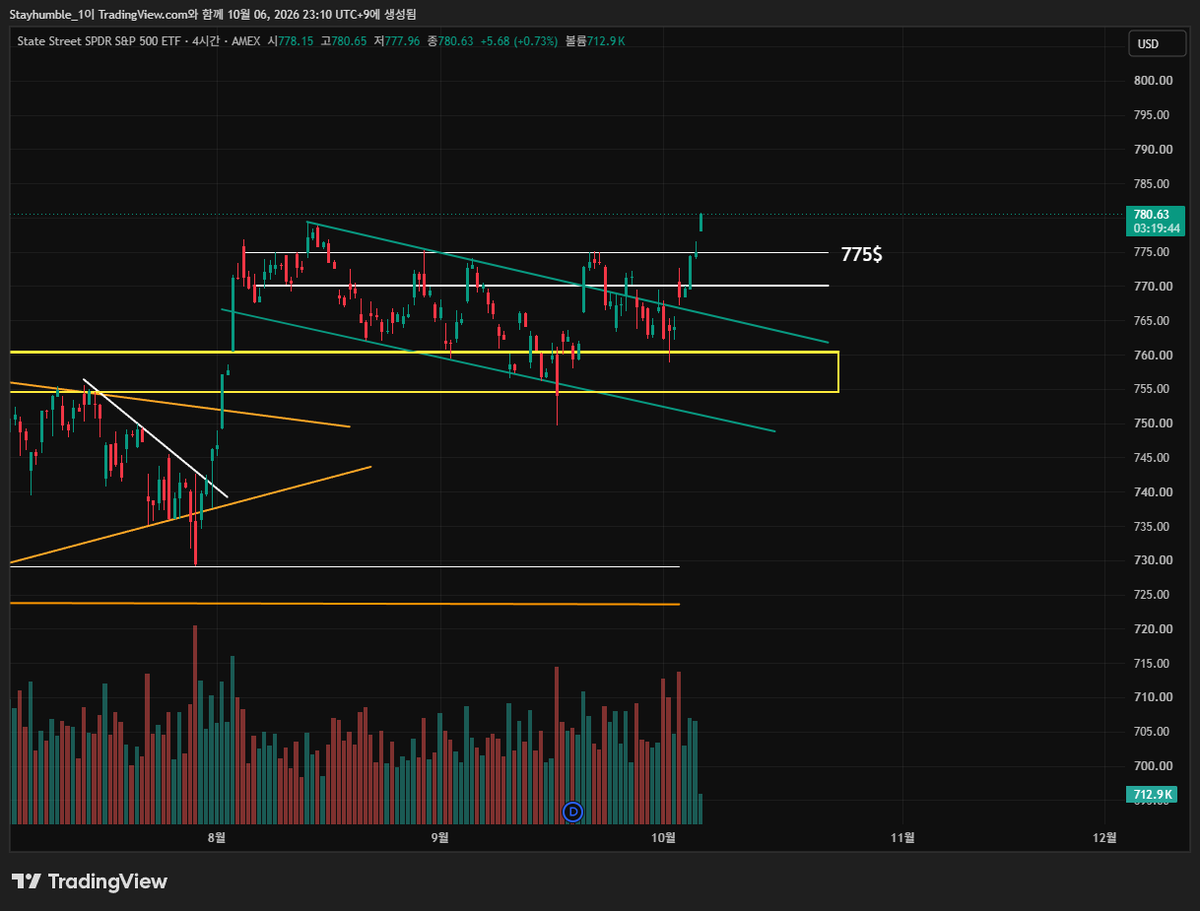Click the 8월 time axis label

tap(217, 838)
